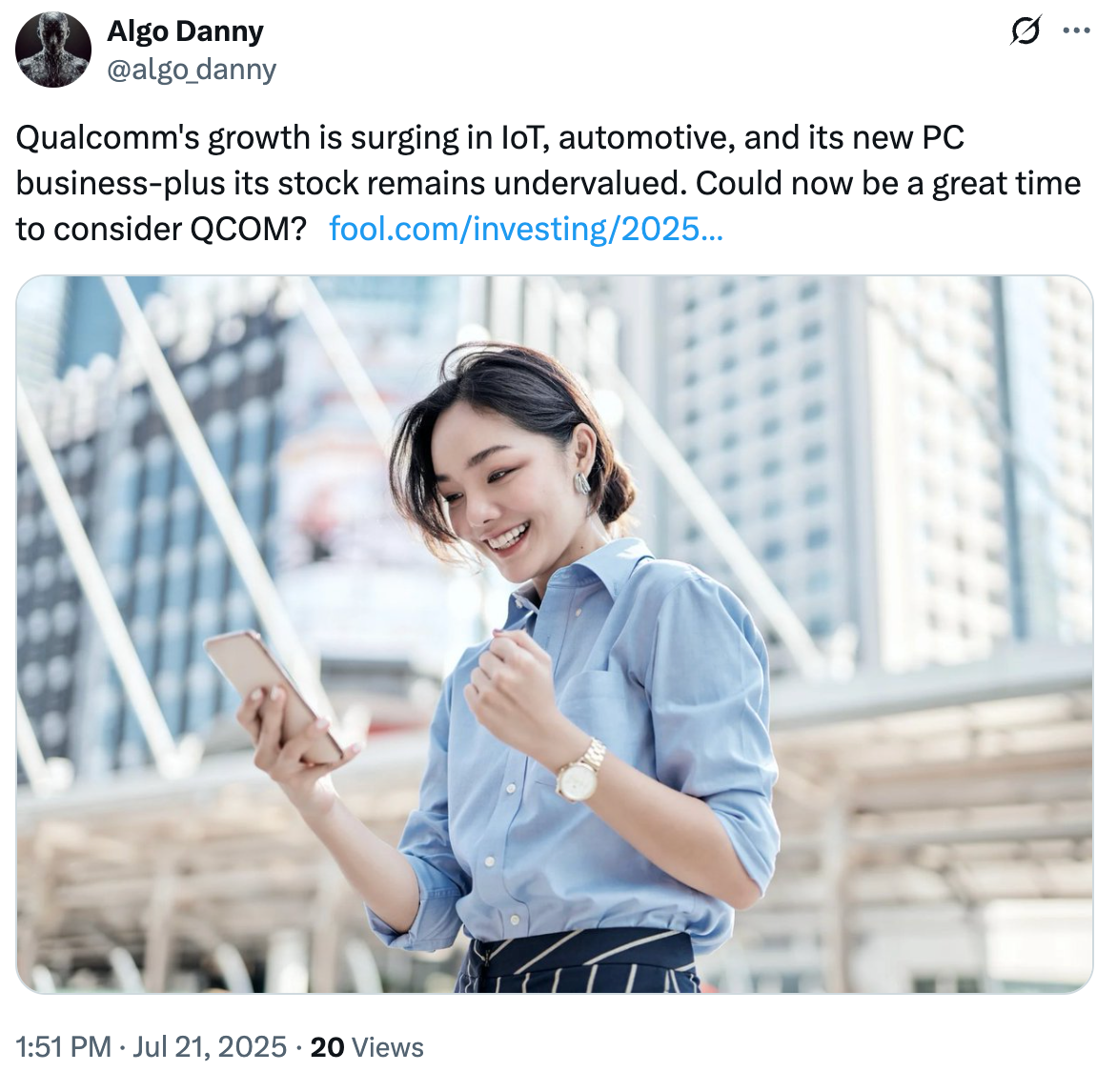View the bold 20 view count
Viewport: 1117px width, 1092px height.
[327, 1047]
